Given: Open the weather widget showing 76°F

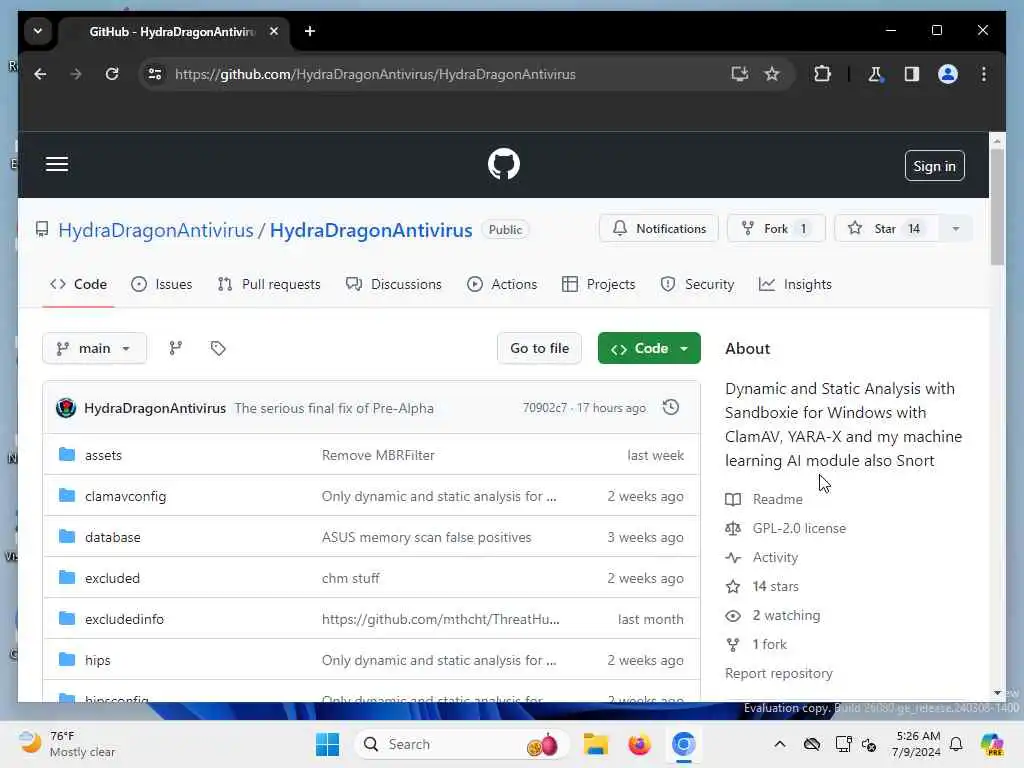Looking at the screenshot, I should tap(66, 744).
